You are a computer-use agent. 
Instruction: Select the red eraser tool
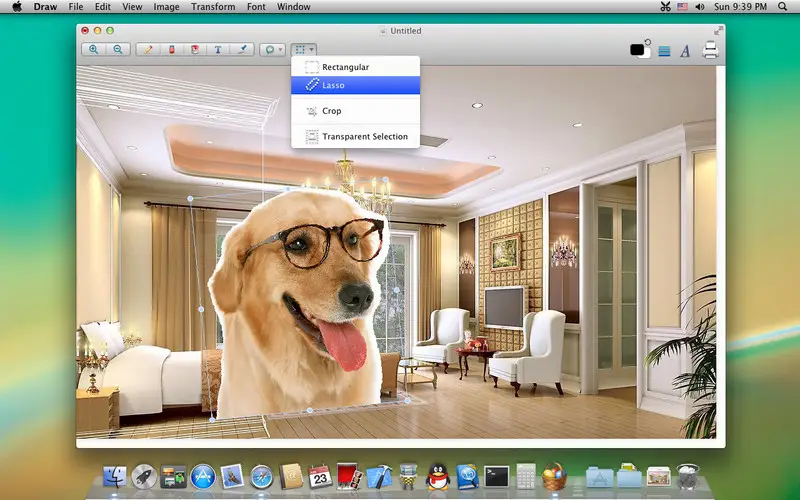tap(171, 49)
